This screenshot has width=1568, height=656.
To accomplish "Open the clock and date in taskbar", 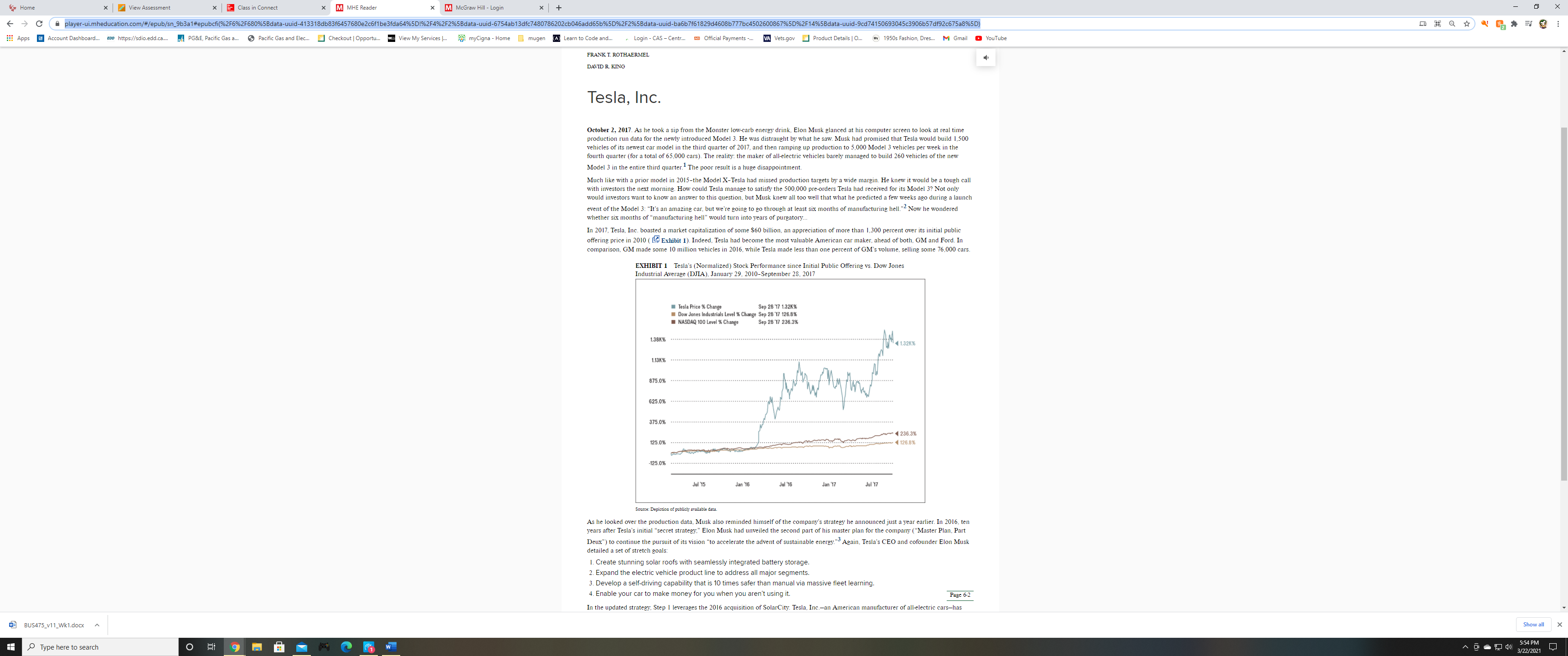I will [x=1528, y=647].
